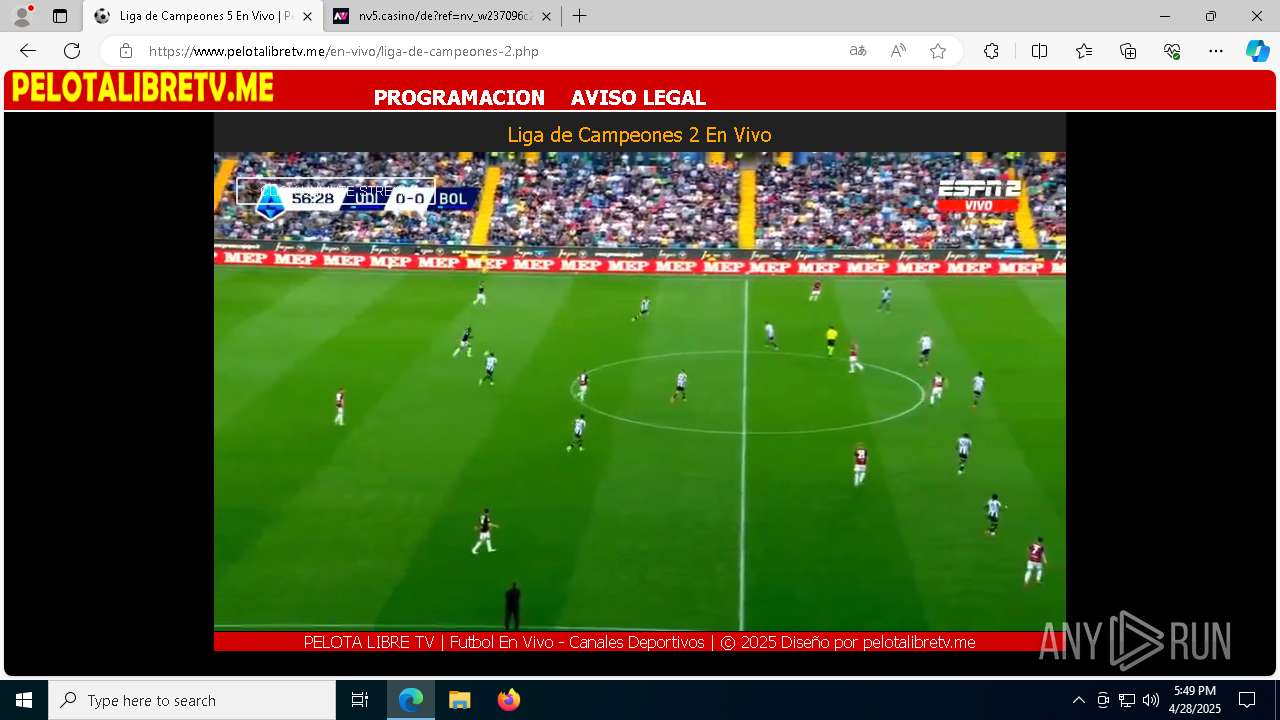Show hidden system tray icons
The width and height of the screenshot is (1280, 720).
(x=1078, y=700)
